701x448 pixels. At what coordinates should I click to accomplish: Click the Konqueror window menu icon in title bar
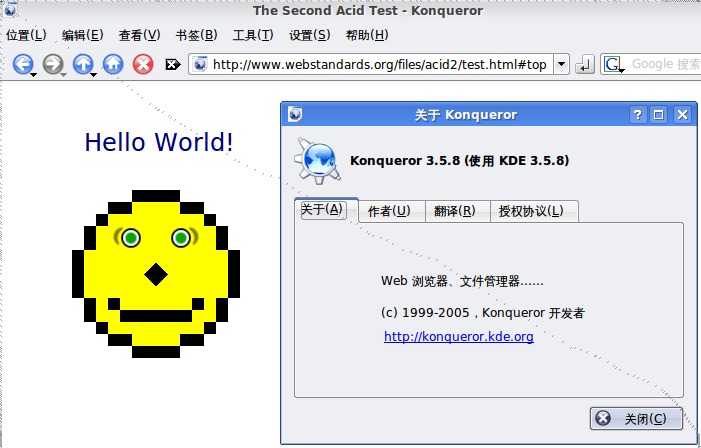click(x=10, y=10)
